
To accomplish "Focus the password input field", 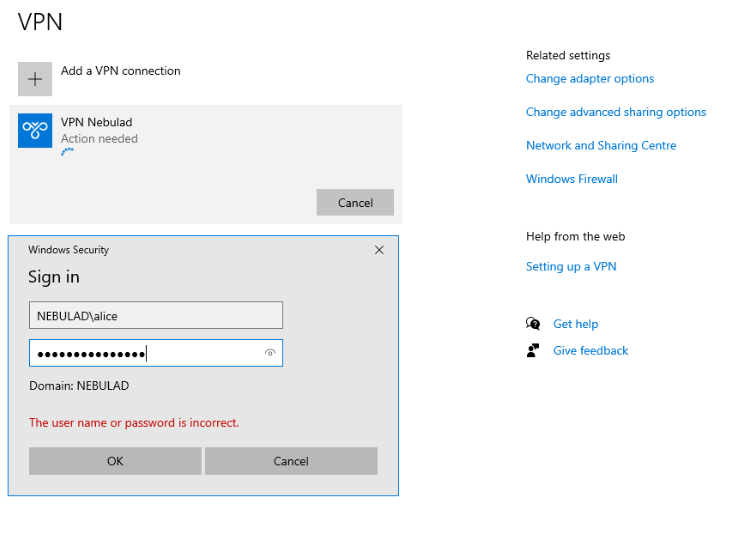I will pyautogui.click(x=156, y=353).
